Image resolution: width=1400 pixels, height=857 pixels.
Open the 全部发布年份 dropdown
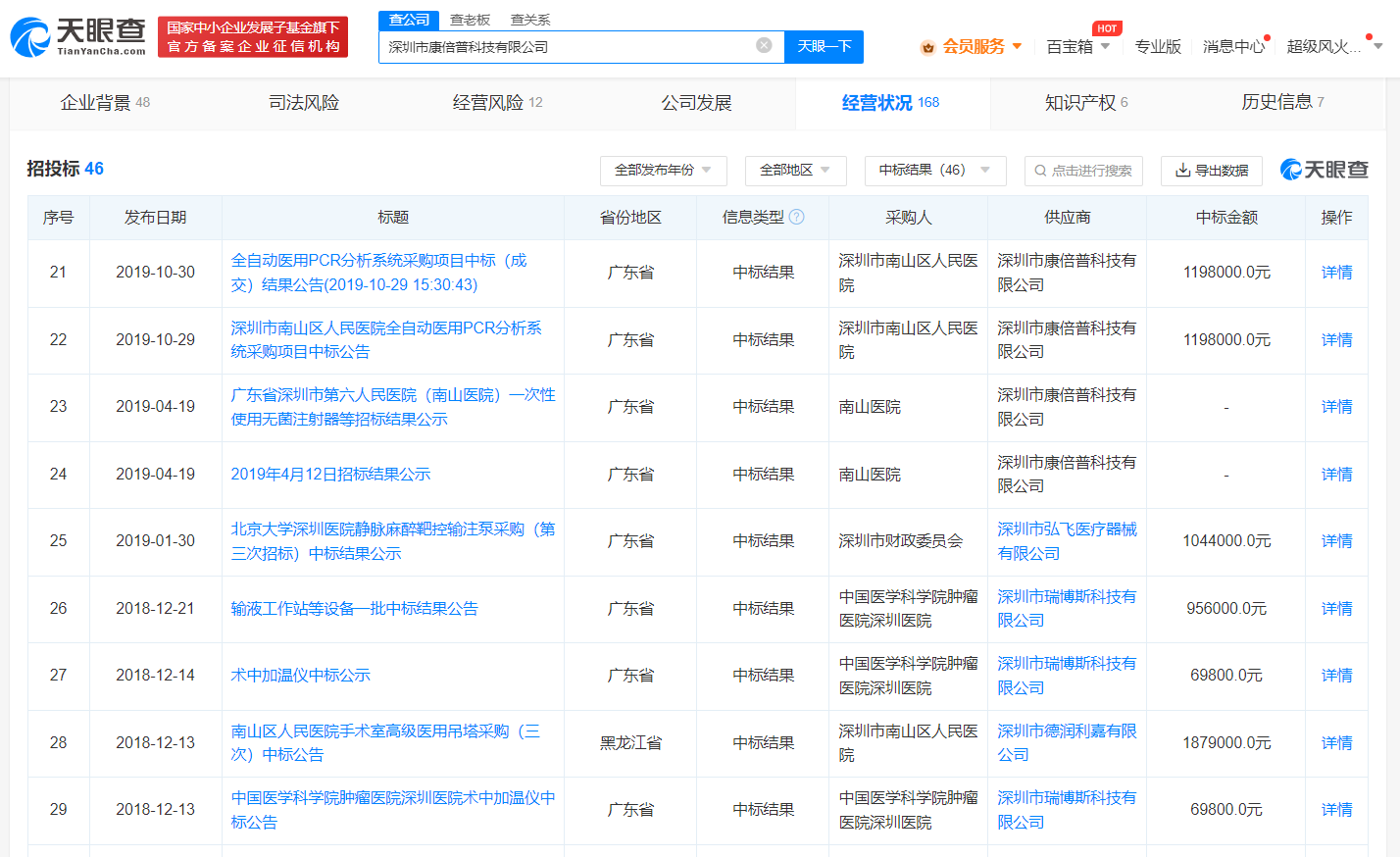coord(662,171)
